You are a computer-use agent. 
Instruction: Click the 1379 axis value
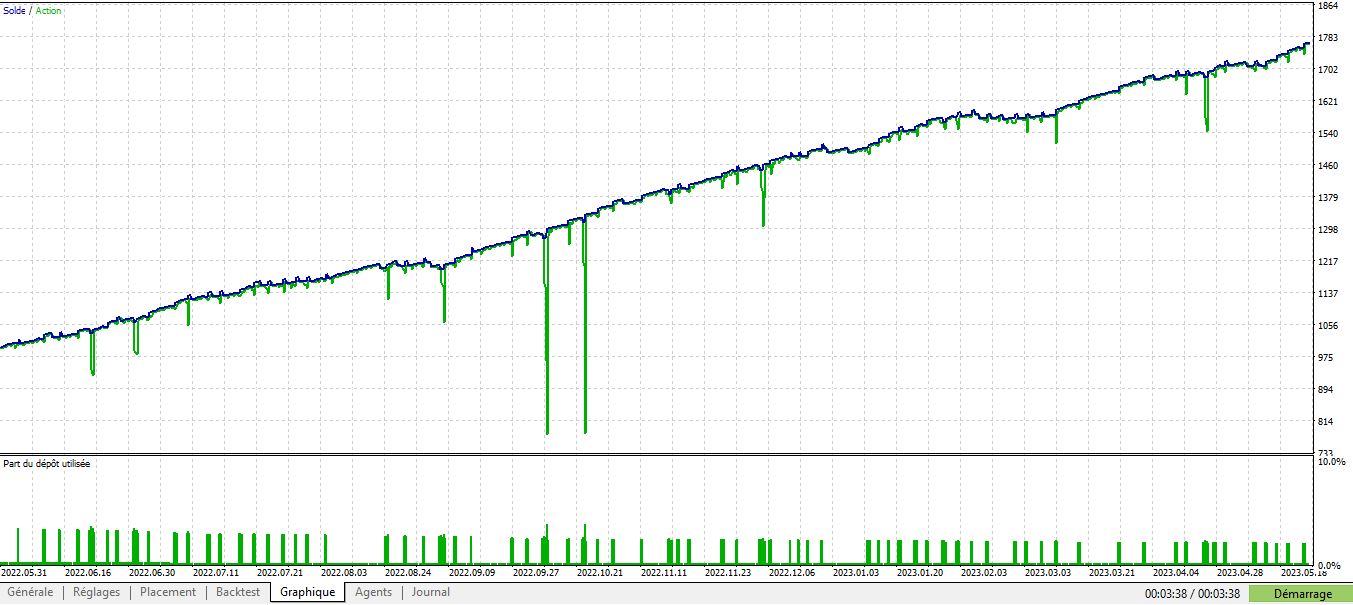1329,198
